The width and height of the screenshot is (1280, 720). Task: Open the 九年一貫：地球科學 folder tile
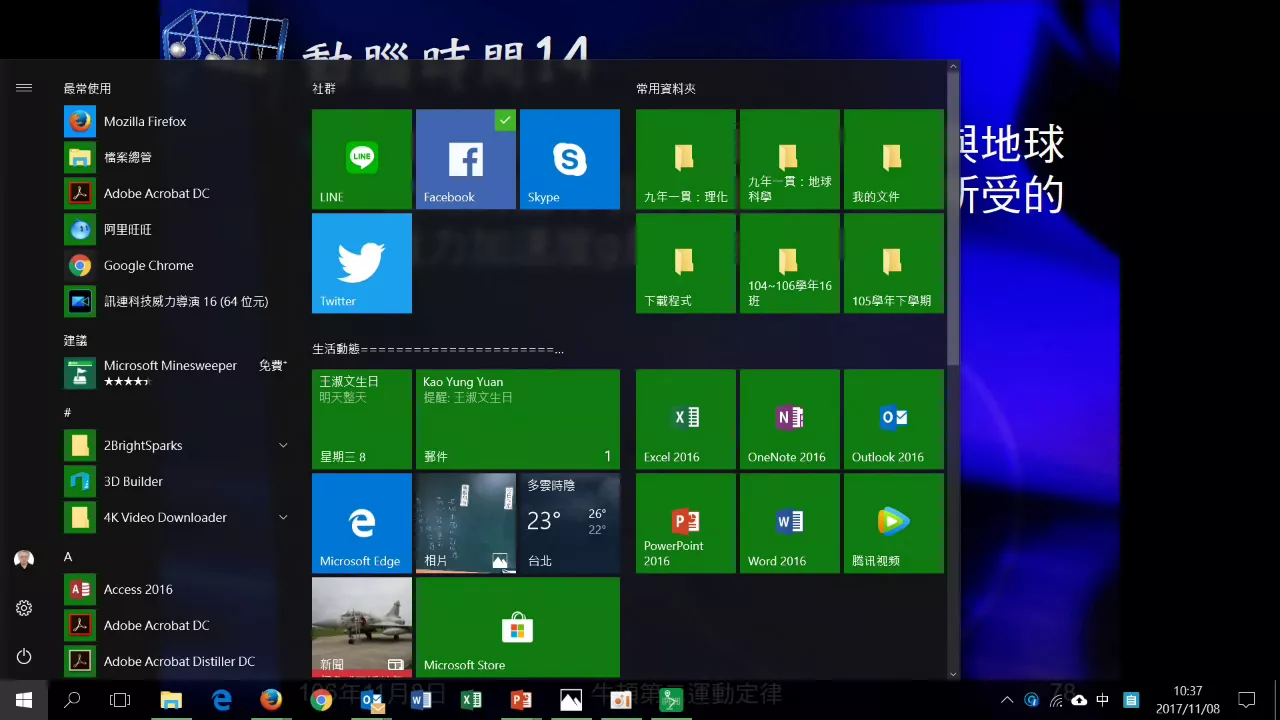click(x=790, y=159)
